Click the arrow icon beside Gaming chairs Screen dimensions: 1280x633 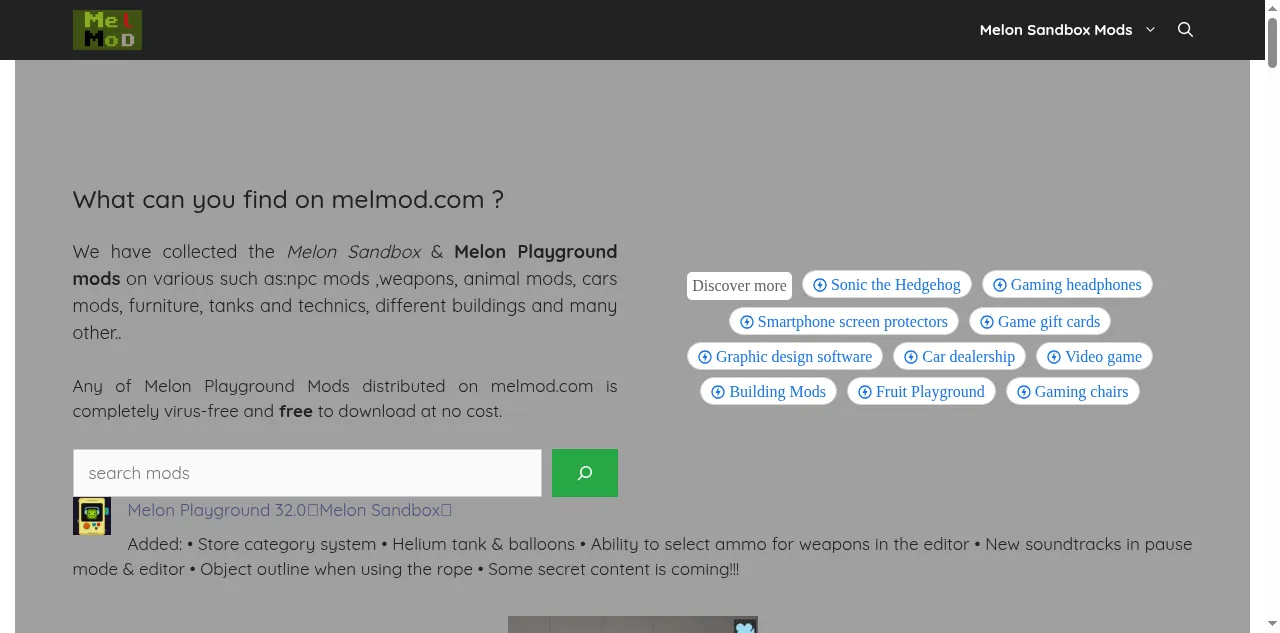(x=1024, y=392)
